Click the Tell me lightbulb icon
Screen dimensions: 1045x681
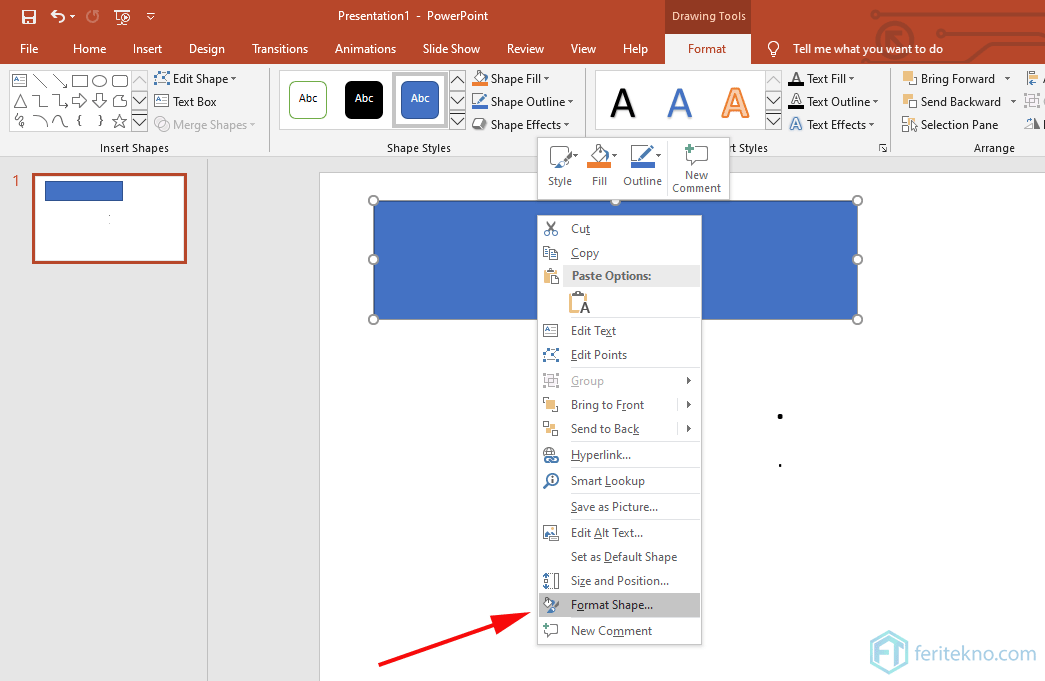click(x=773, y=49)
